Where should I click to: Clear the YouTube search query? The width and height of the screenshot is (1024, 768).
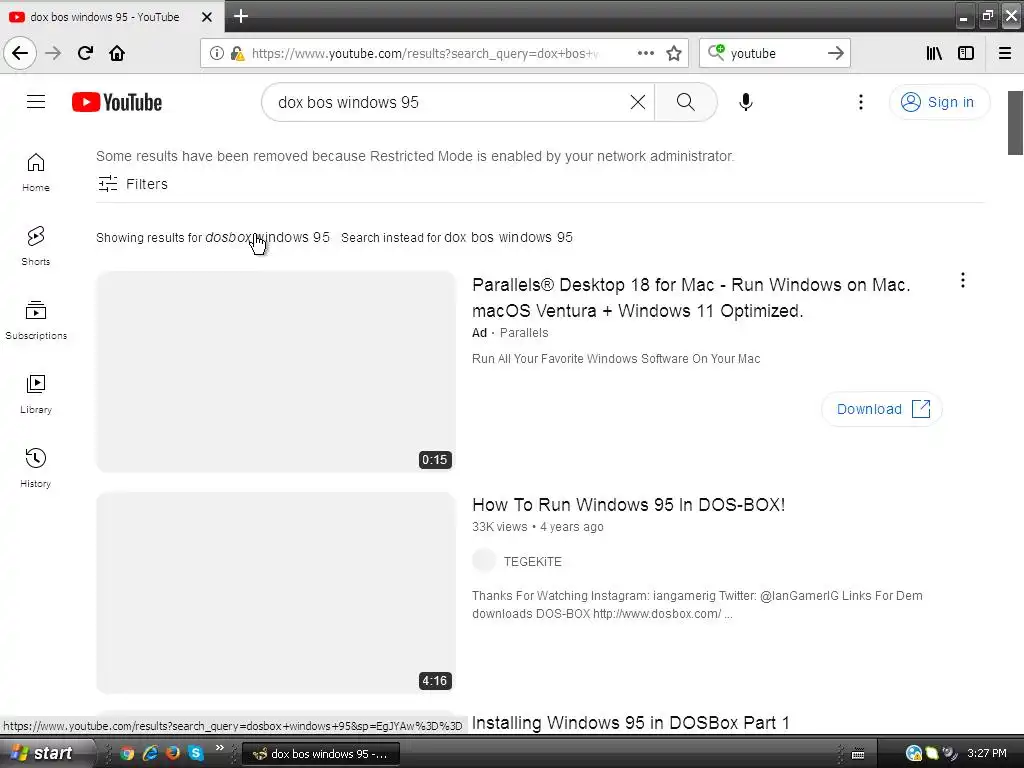pos(638,102)
